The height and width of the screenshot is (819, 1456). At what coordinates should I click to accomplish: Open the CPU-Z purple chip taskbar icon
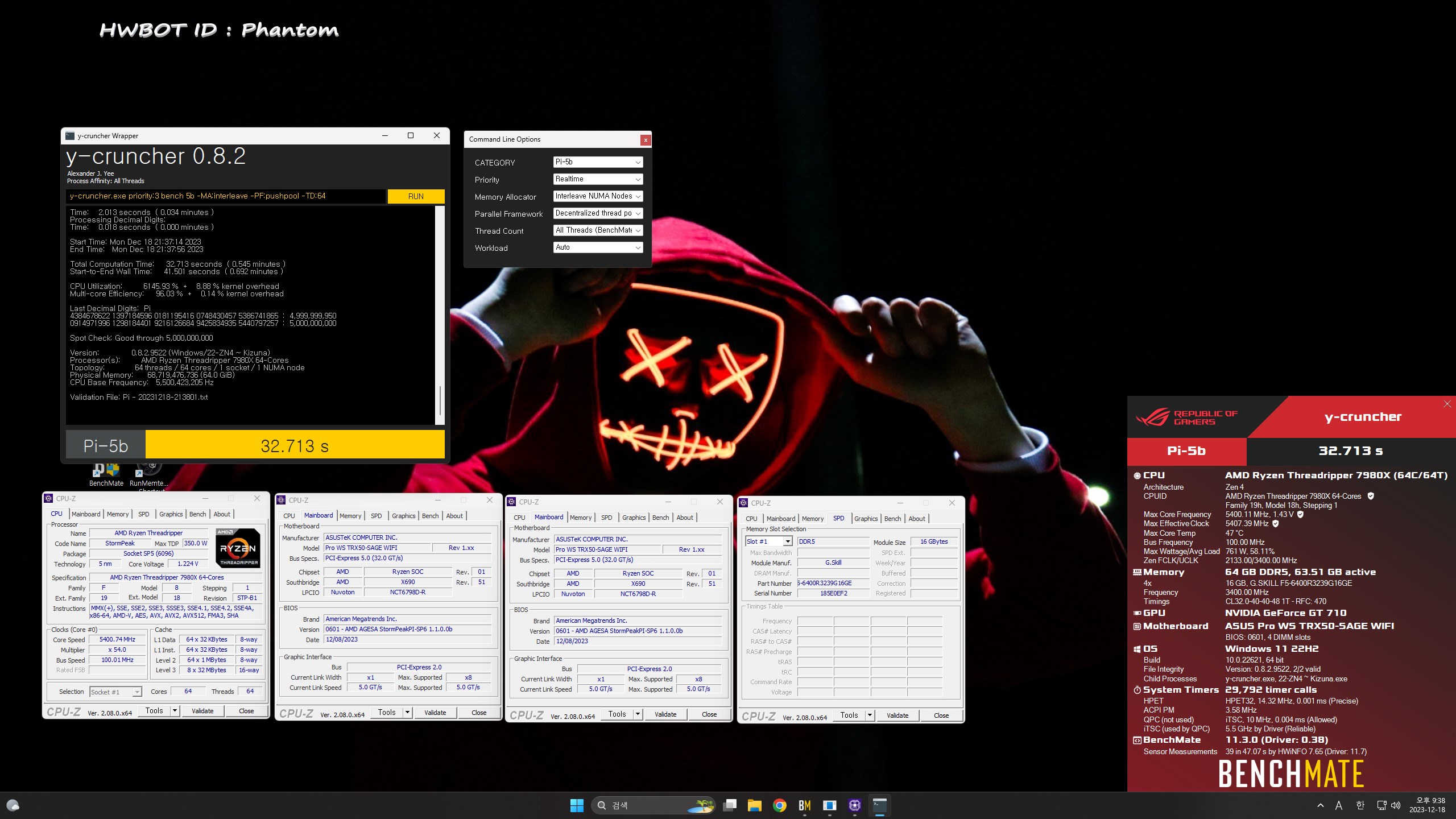pos(854,805)
